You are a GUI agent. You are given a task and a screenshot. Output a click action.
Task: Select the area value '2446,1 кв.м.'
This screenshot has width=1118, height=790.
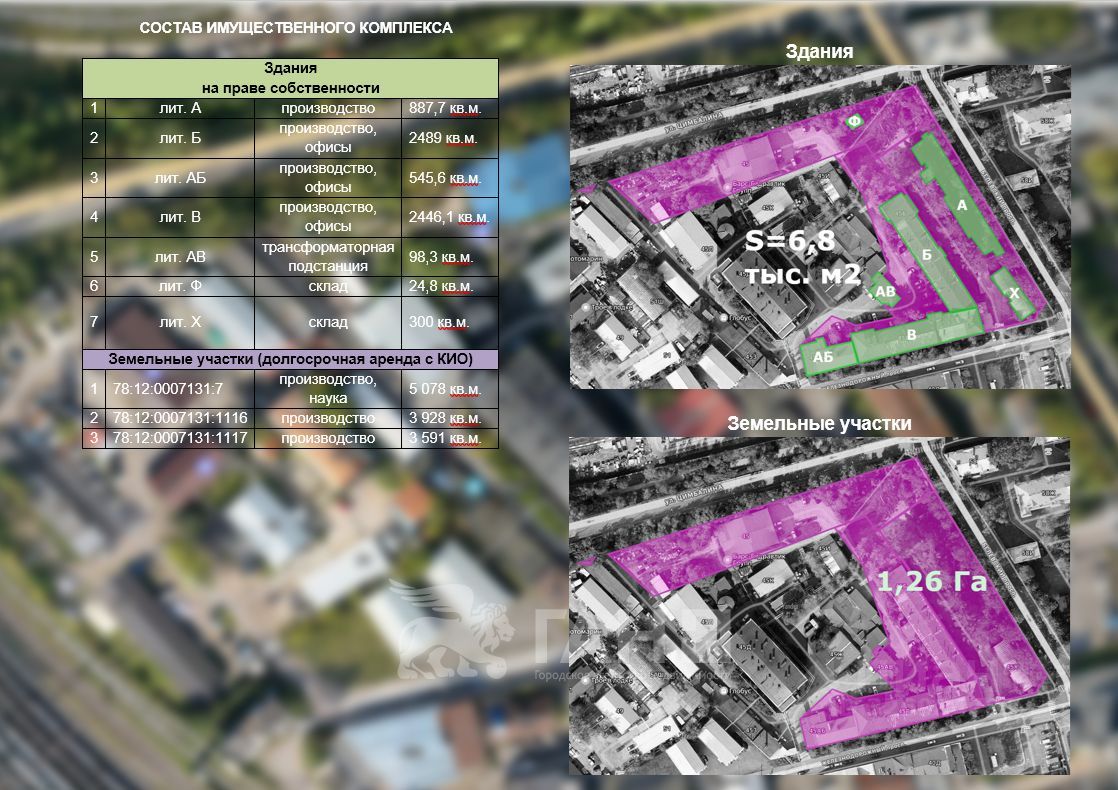[x=448, y=217]
